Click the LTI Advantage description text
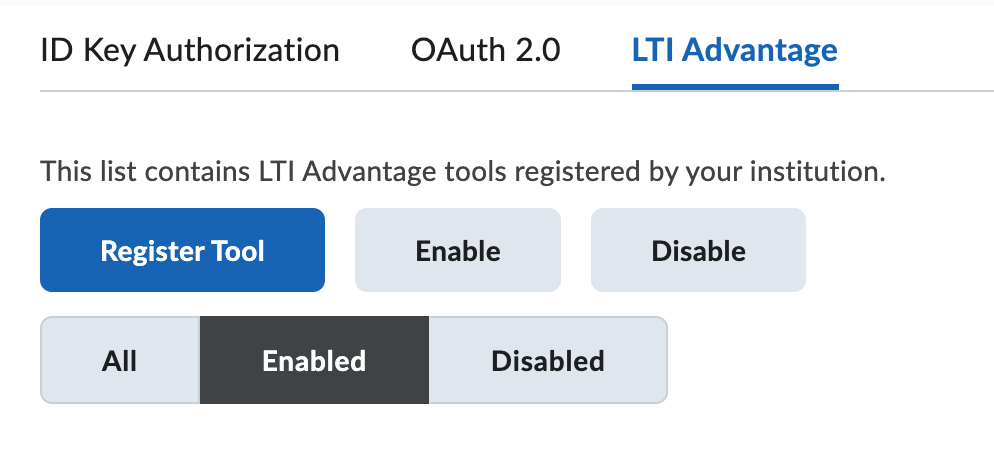This screenshot has width=994, height=472. [x=463, y=172]
